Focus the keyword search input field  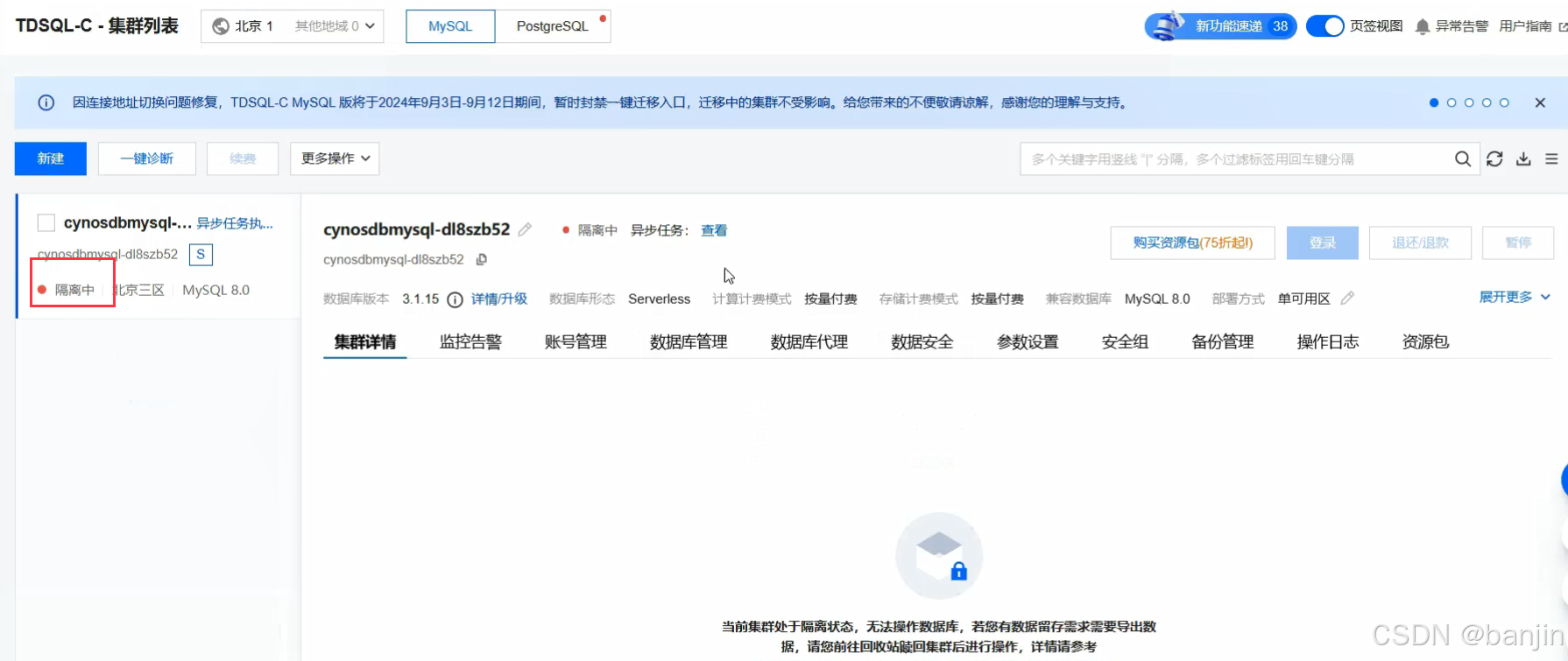pos(1235,159)
